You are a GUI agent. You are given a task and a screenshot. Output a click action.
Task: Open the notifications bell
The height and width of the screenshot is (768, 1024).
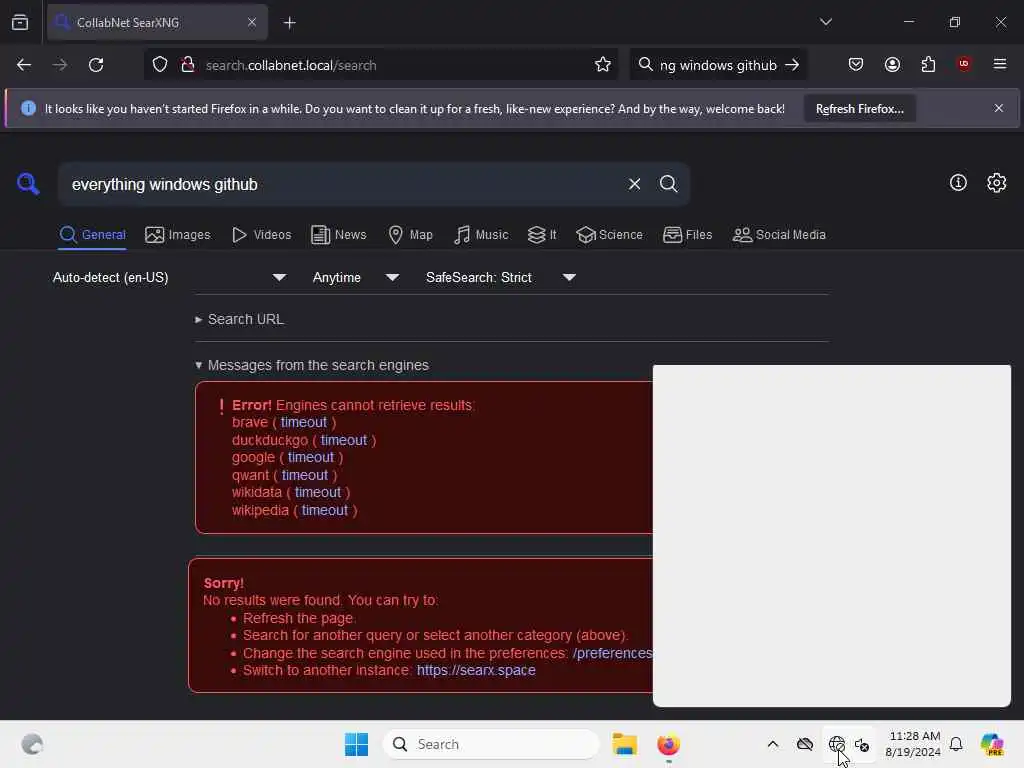956,744
